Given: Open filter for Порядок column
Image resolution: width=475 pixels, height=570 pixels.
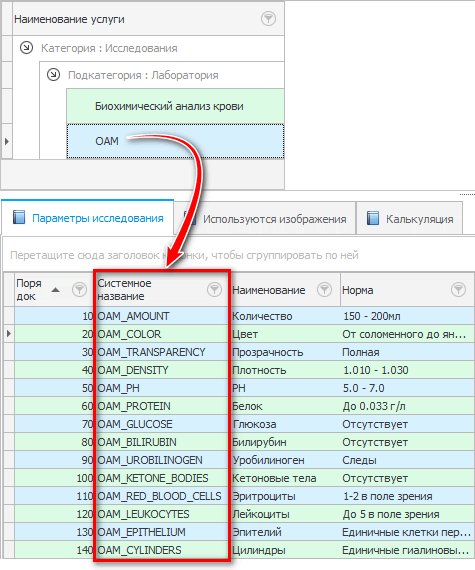Looking at the screenshot, I should [x=79, y=289].
